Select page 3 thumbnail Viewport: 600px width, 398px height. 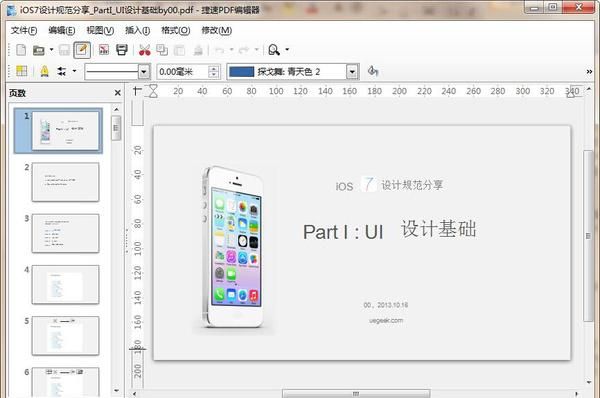point(65,233)
